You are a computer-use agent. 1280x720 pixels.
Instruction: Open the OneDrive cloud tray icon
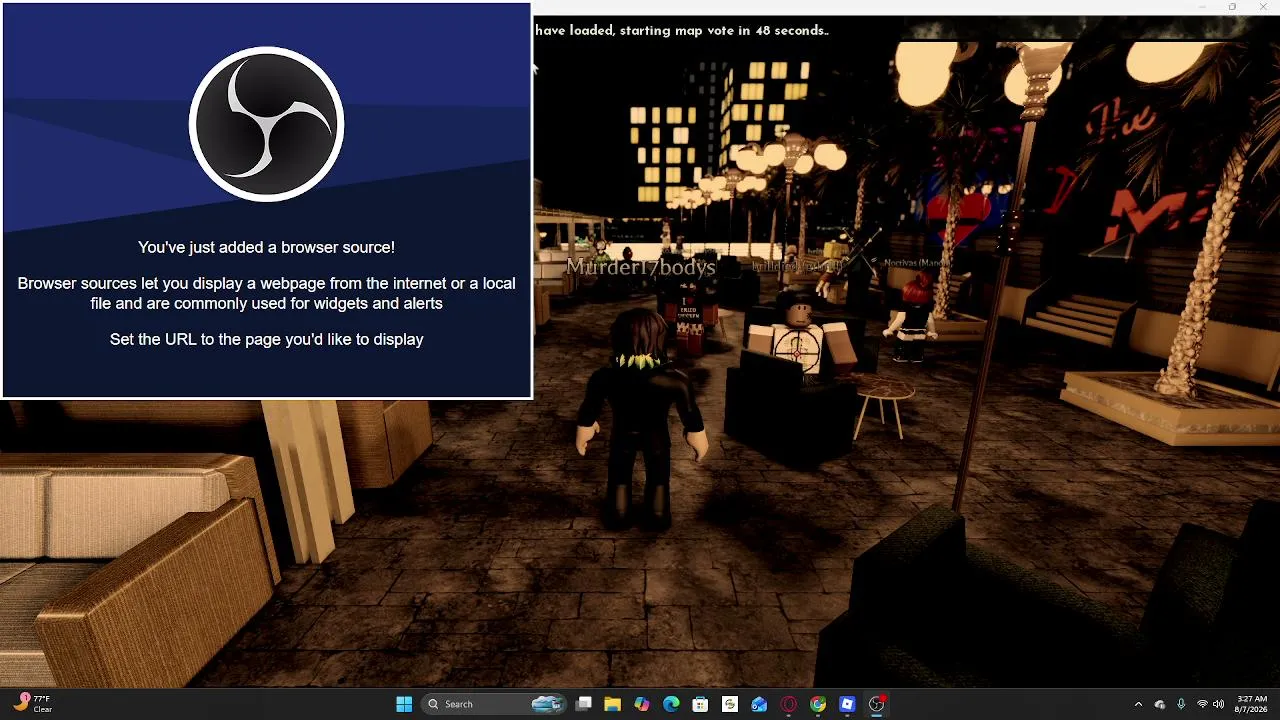1160,704
